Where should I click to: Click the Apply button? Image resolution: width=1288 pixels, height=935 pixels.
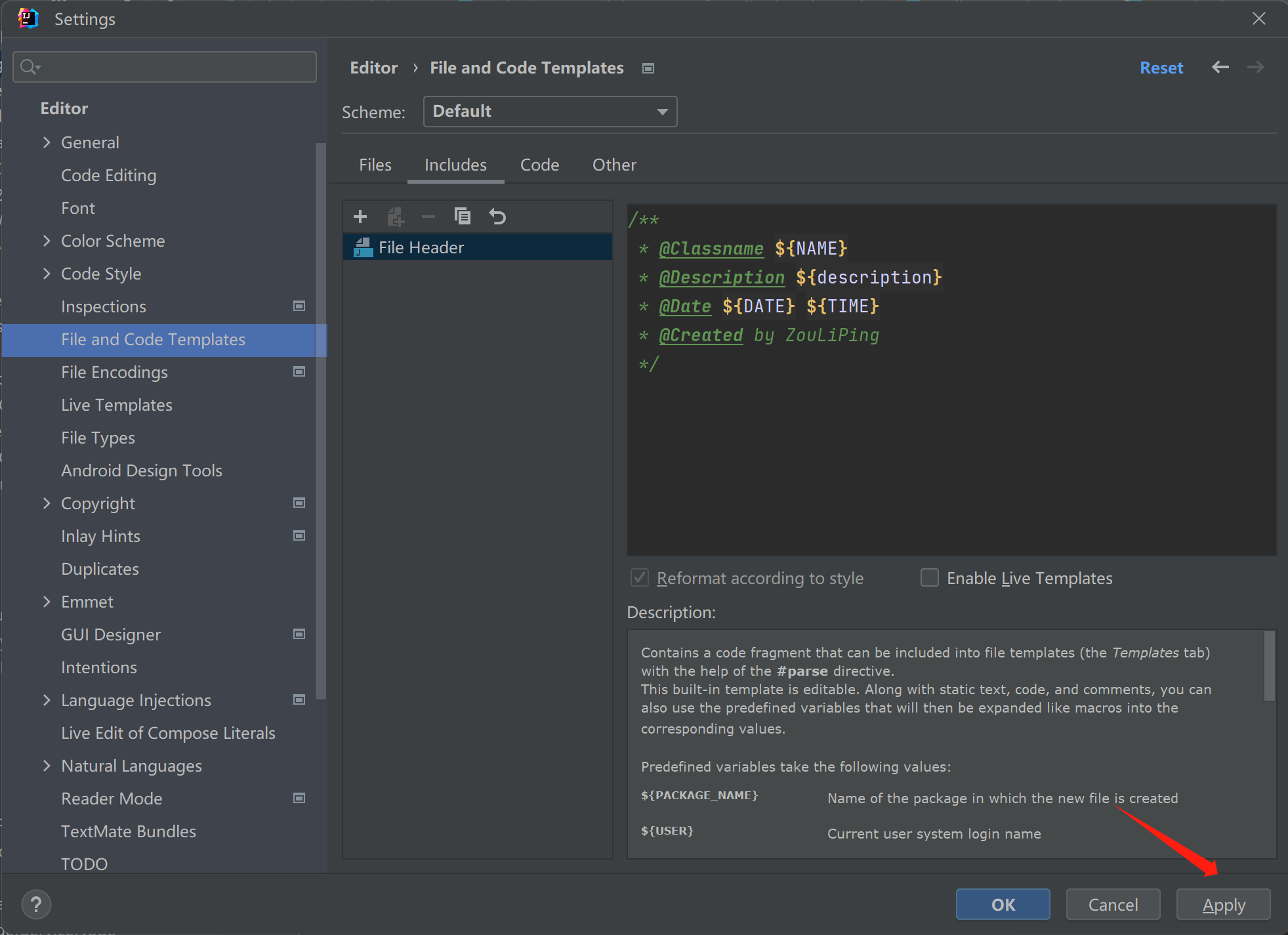(x=1223, y=904)
